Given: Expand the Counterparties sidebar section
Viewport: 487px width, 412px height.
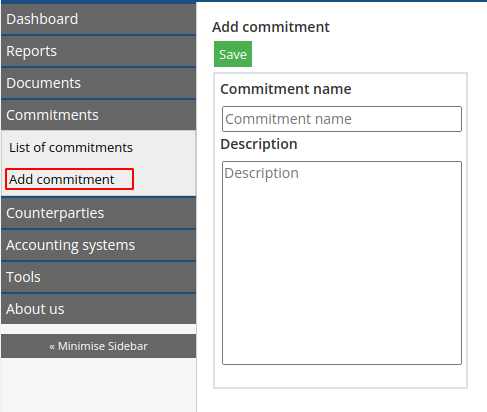Looking at the screenshot, I should tap(98, 213).
